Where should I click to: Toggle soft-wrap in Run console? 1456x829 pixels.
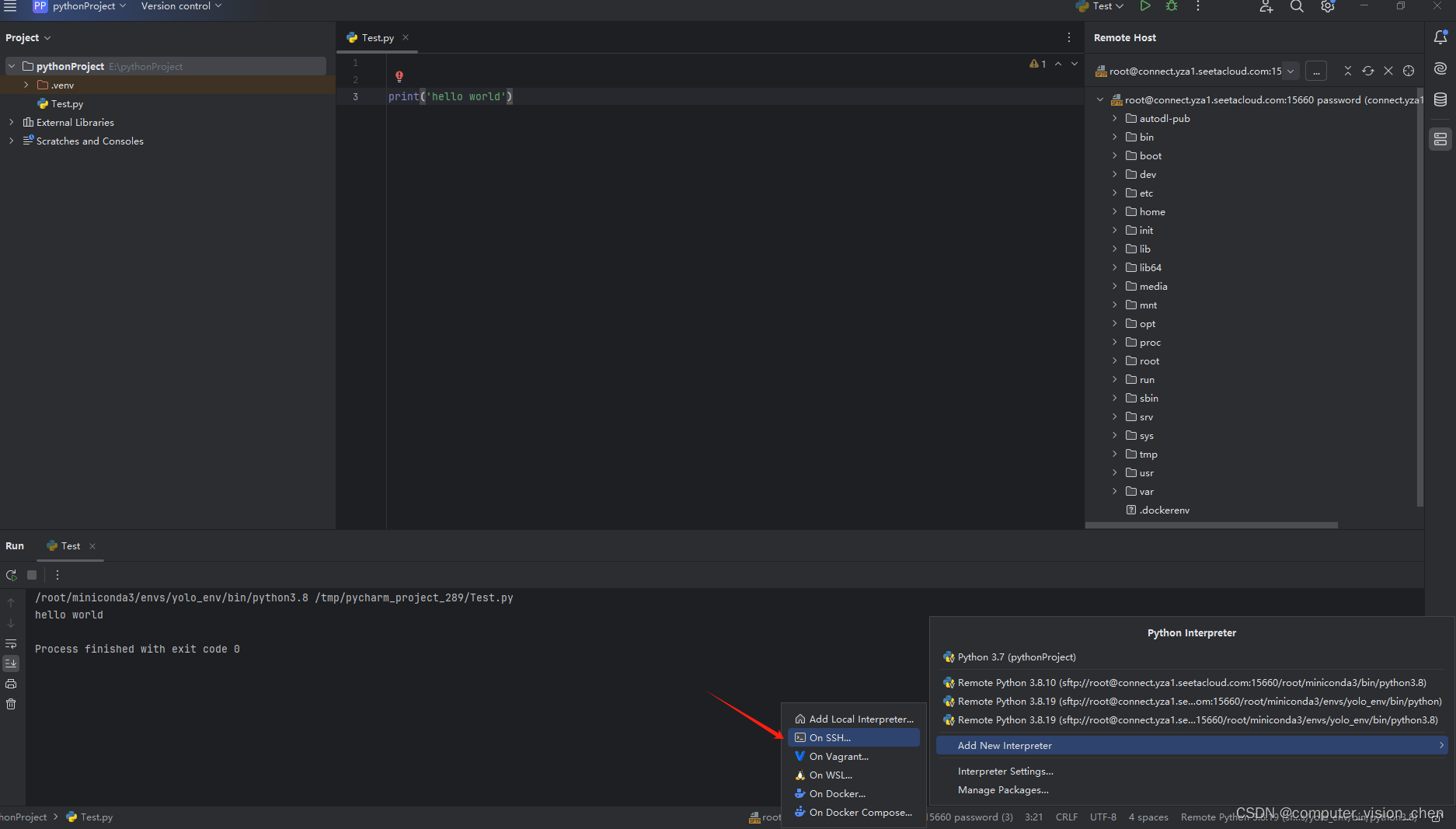(x=11, y=643)
